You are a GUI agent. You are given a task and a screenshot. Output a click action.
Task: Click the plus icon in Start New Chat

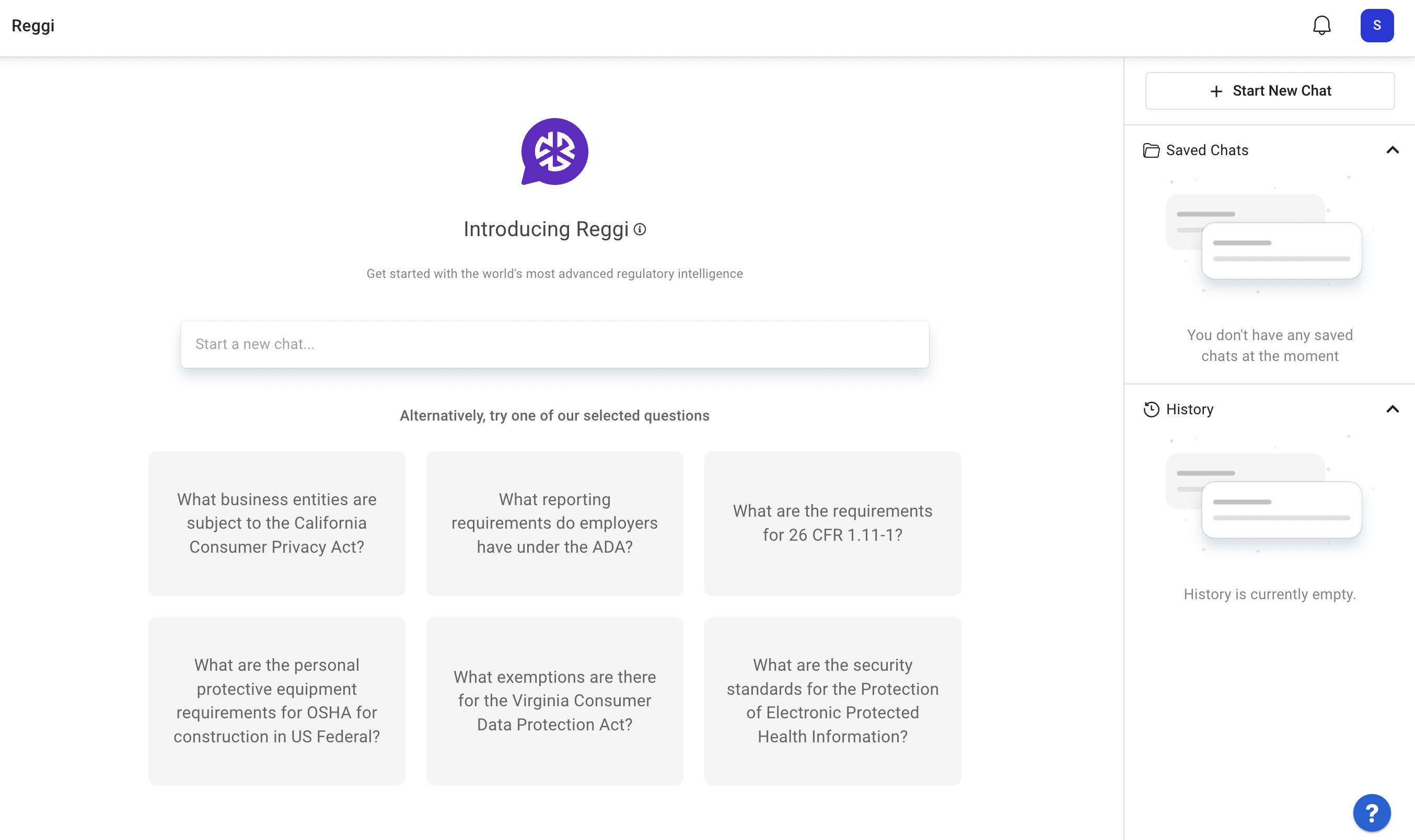click(1216, 91)
